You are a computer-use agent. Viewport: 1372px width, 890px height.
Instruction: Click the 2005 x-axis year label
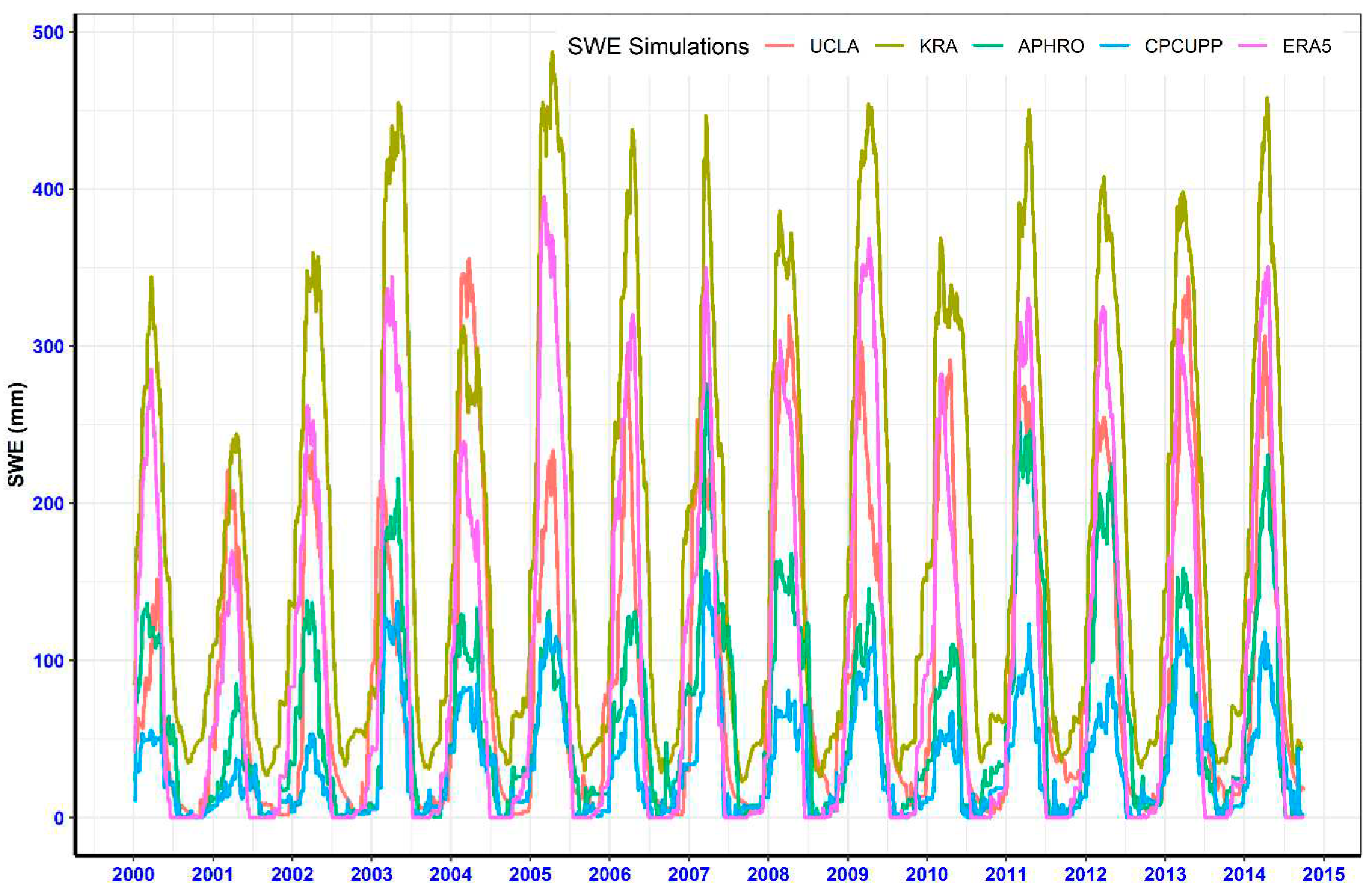(x=530, y=874)
